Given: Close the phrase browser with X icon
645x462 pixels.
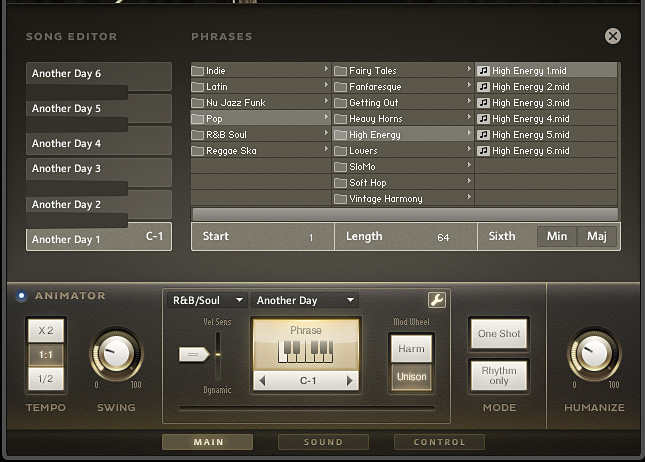Looking at the screenshot, I should coord(612,36).
